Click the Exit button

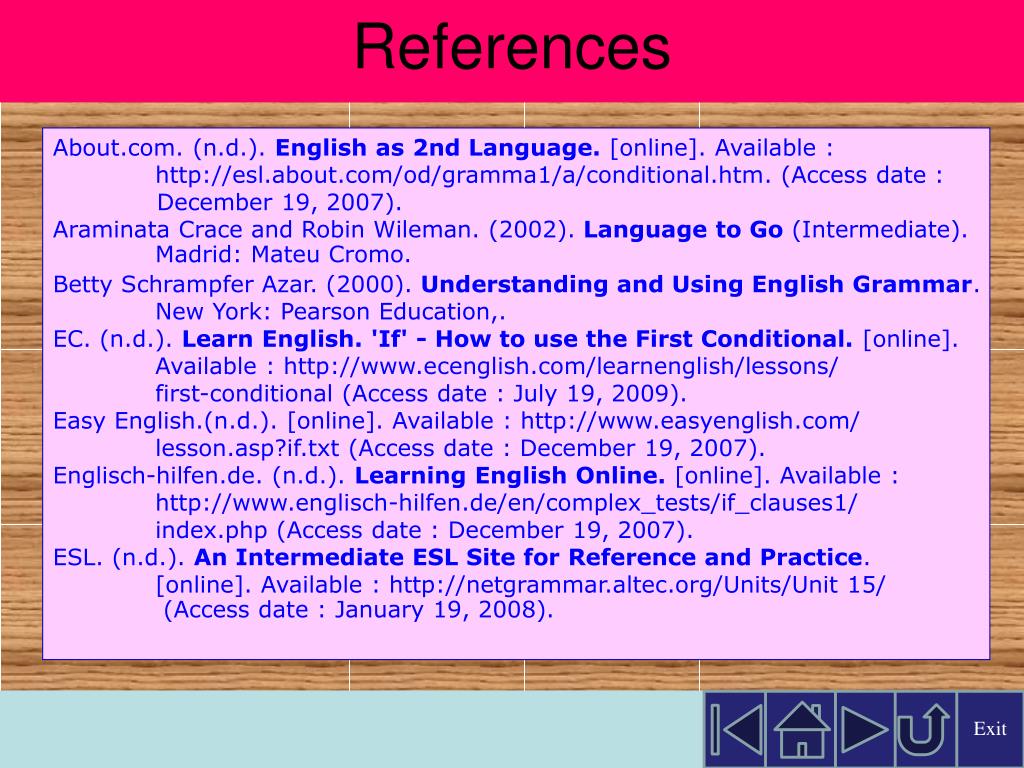[989, 729]
